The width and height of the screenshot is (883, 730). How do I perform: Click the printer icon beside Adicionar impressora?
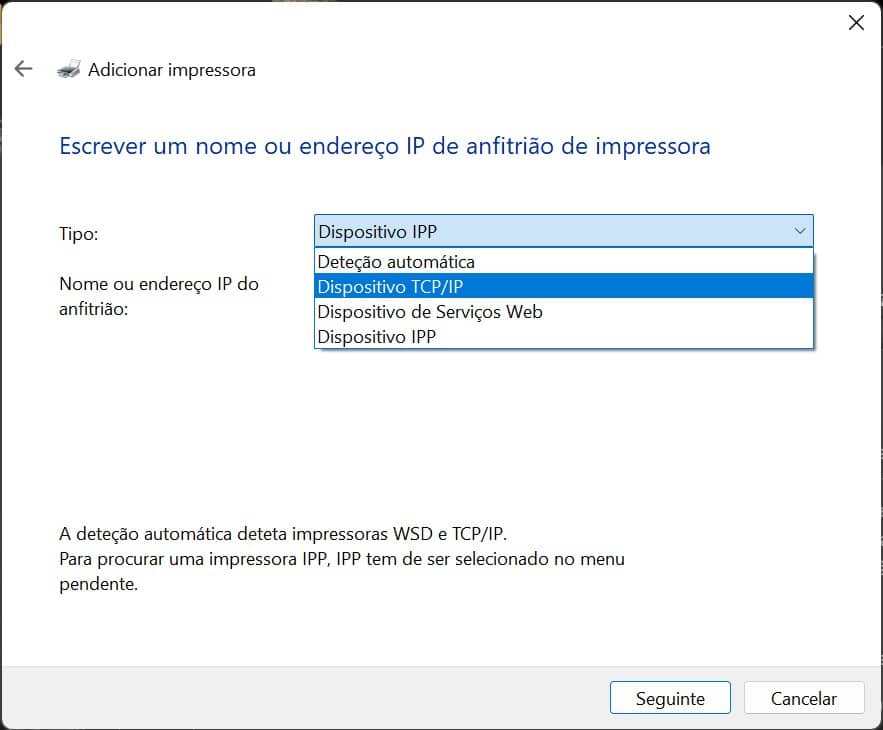tap(69, 70)
